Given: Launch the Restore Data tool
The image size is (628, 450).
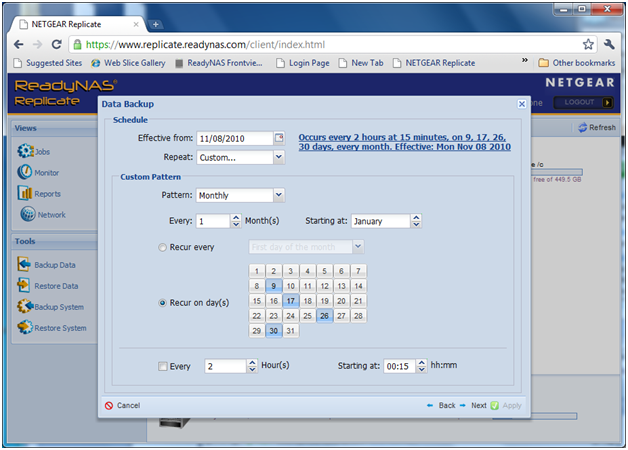Looking at the screenshot, I should pyautogui.click(x=48, y=285).
